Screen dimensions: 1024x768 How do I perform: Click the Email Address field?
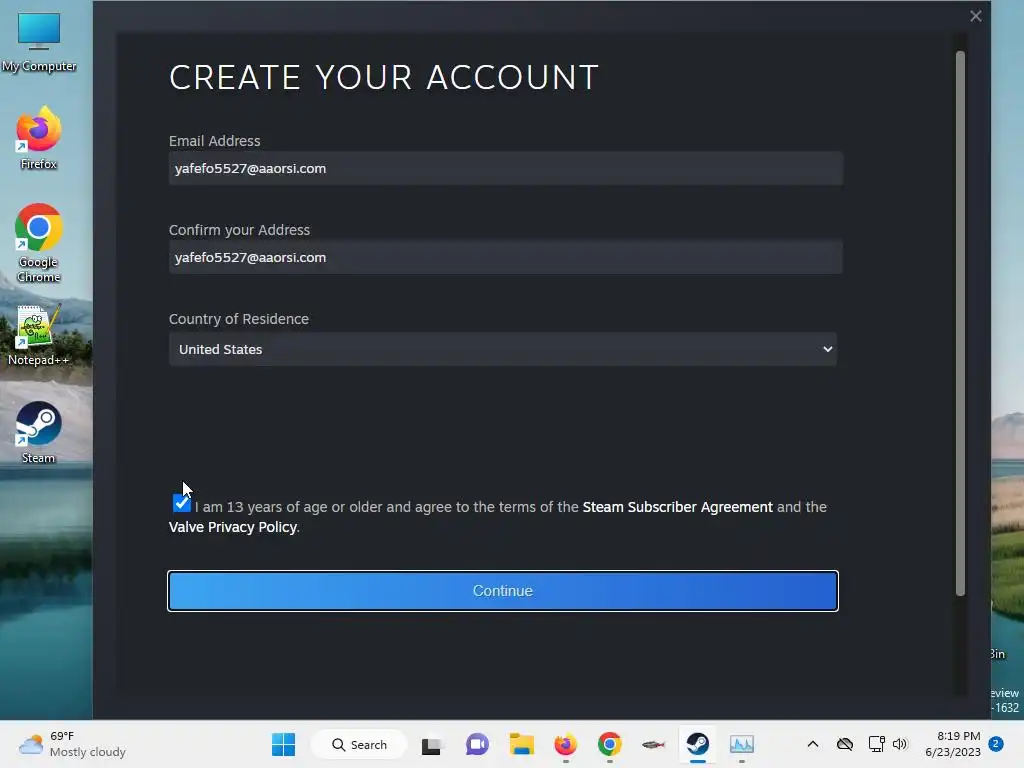pyautogui.click(x=505, y=168)
